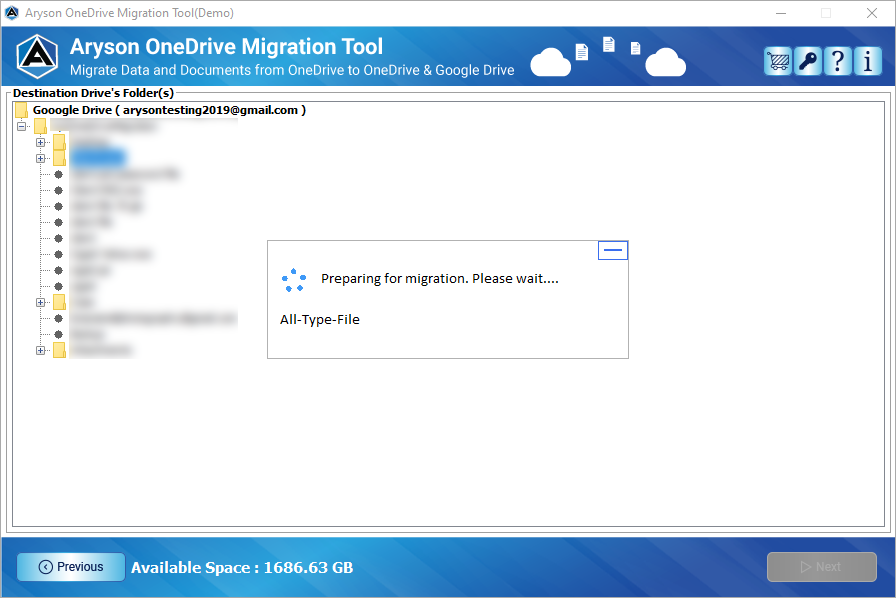Image resolution: width=896 pixels, height=598 pixels.
Task: Click Preparing for migration message
Action: (439, 279)
